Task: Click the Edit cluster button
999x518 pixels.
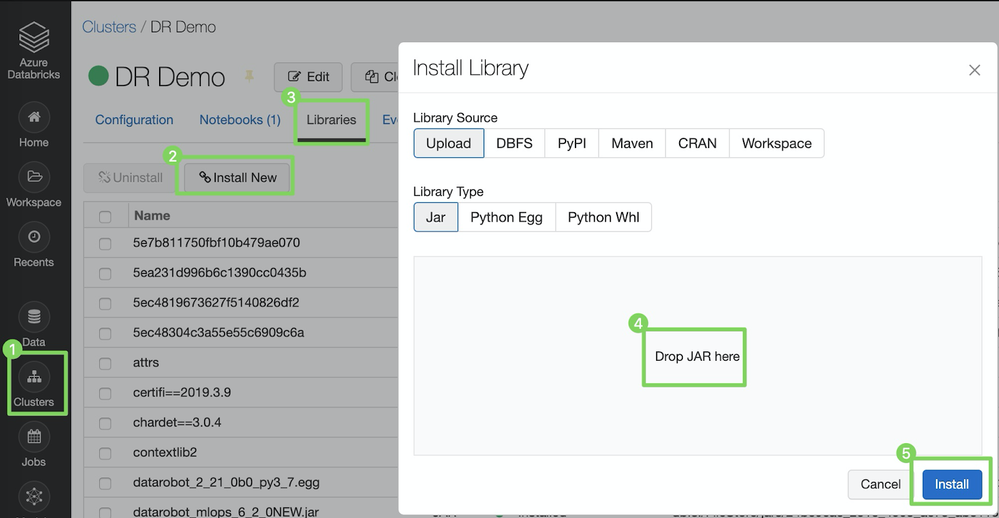Action: [x=308, y=77]
